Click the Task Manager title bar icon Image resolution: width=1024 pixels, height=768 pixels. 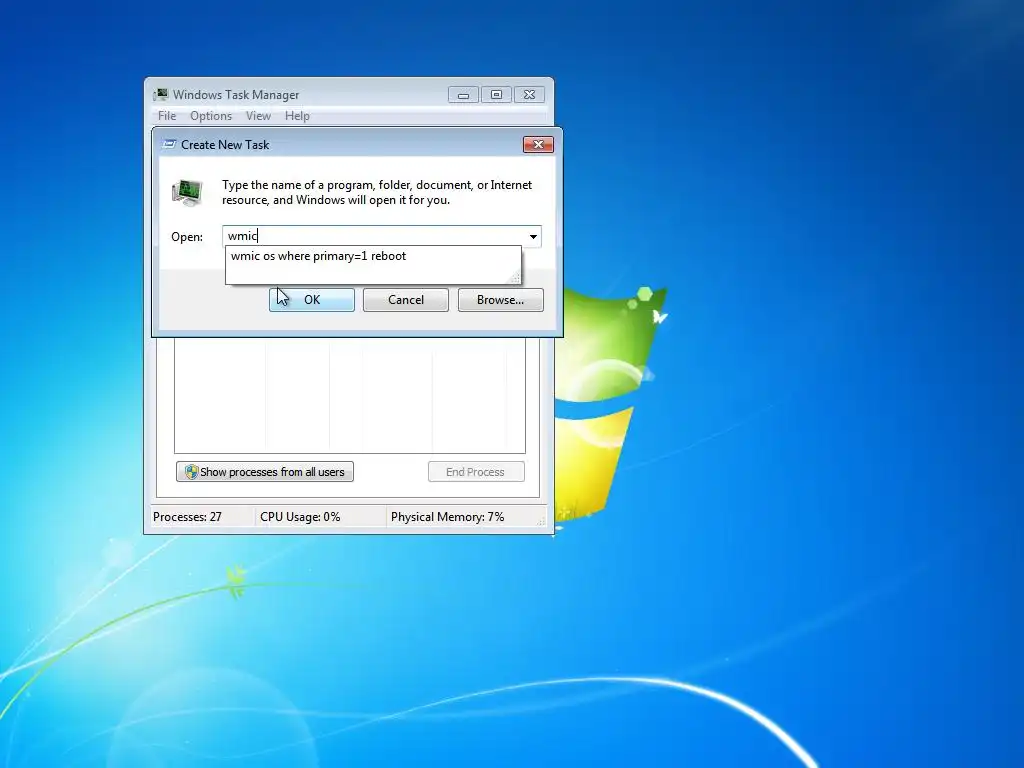coord(161,95)
